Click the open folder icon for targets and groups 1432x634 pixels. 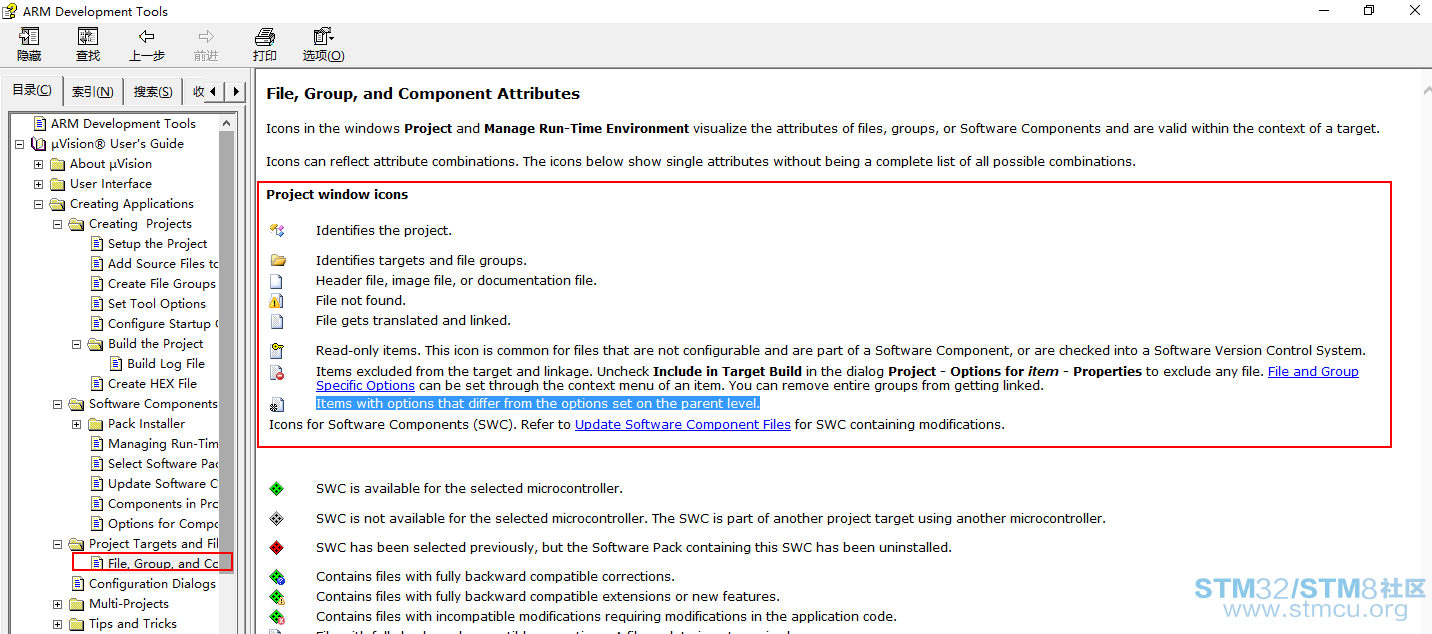278,260
